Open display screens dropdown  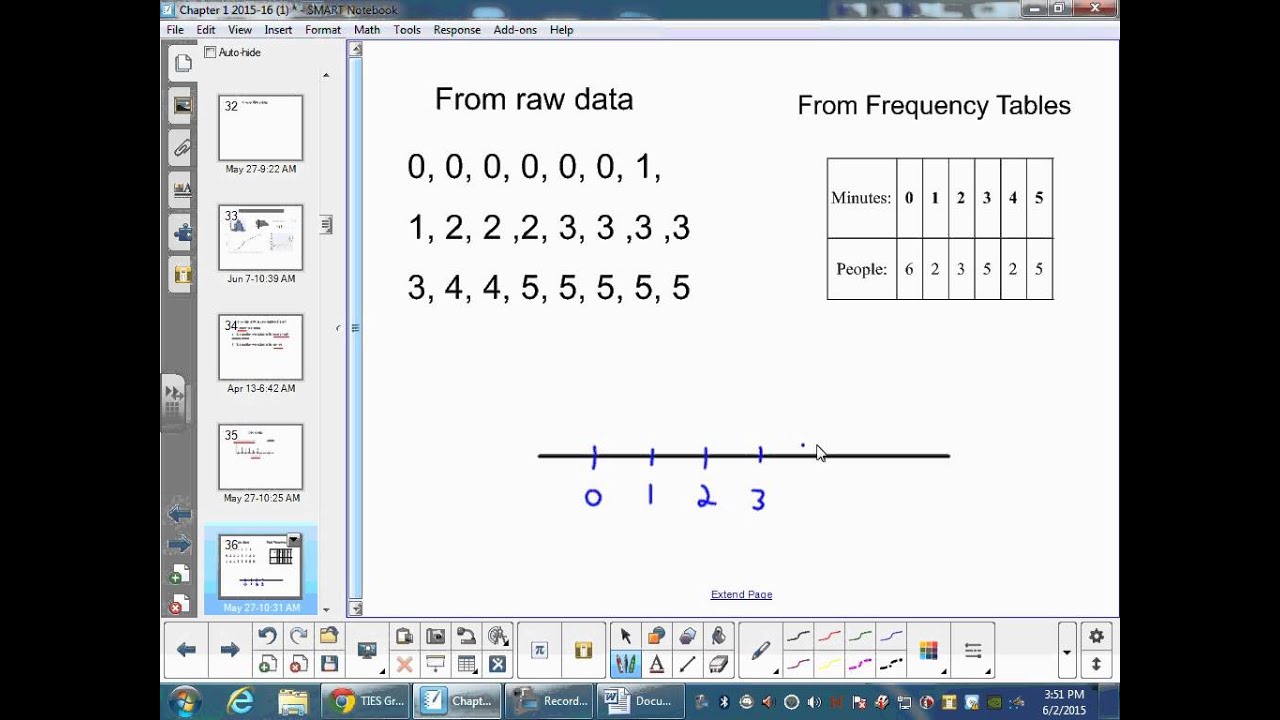pyautogui.click(x=366, y=650)
